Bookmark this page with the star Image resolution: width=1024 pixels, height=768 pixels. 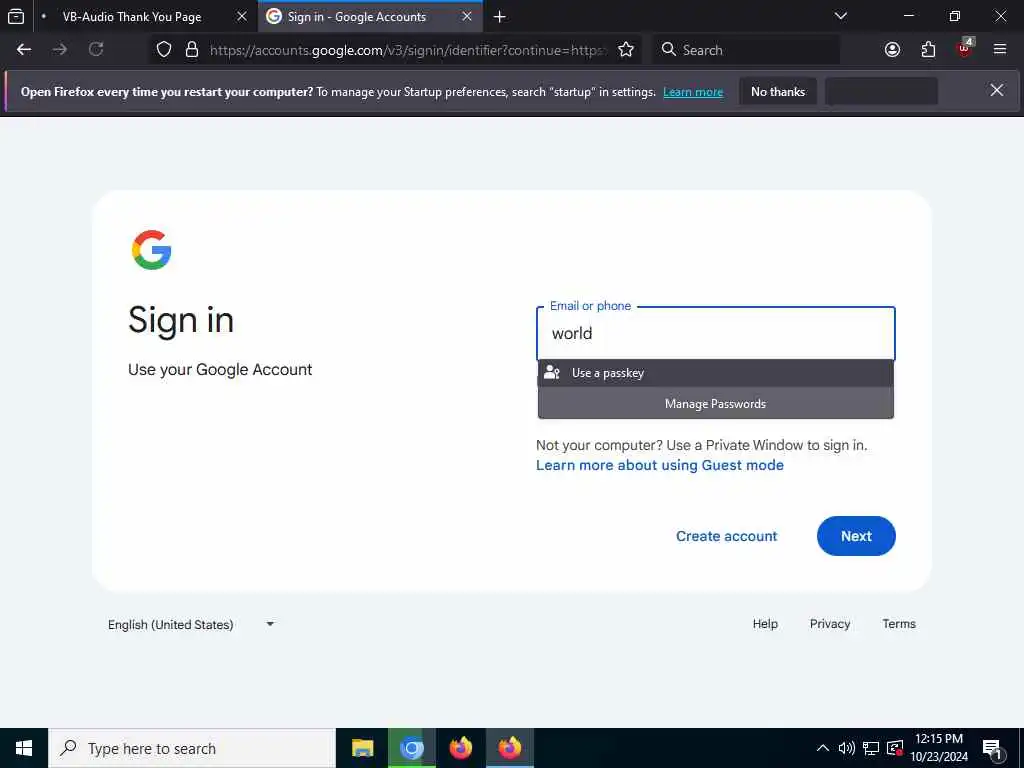626,50
